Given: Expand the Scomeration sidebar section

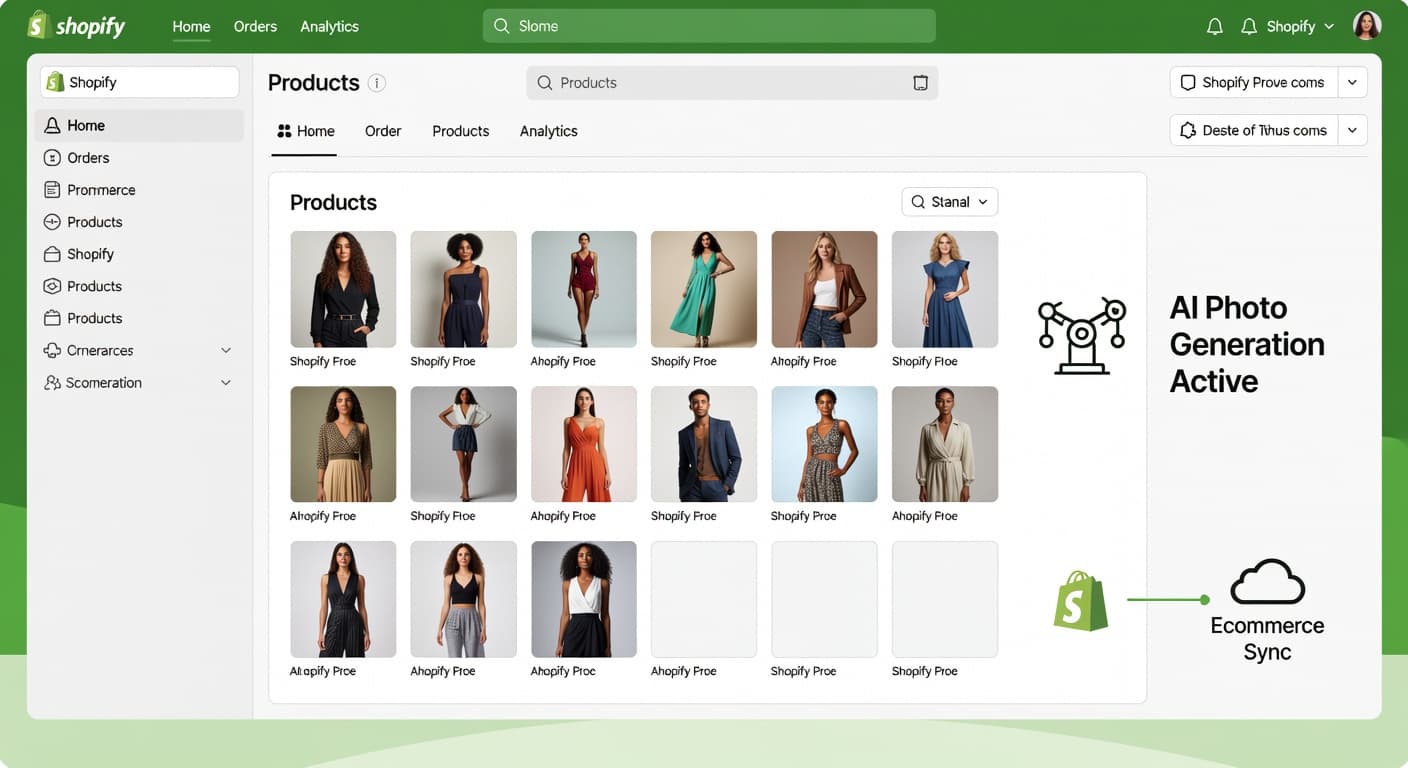Looking at the screenshot, I should point(226,383).
